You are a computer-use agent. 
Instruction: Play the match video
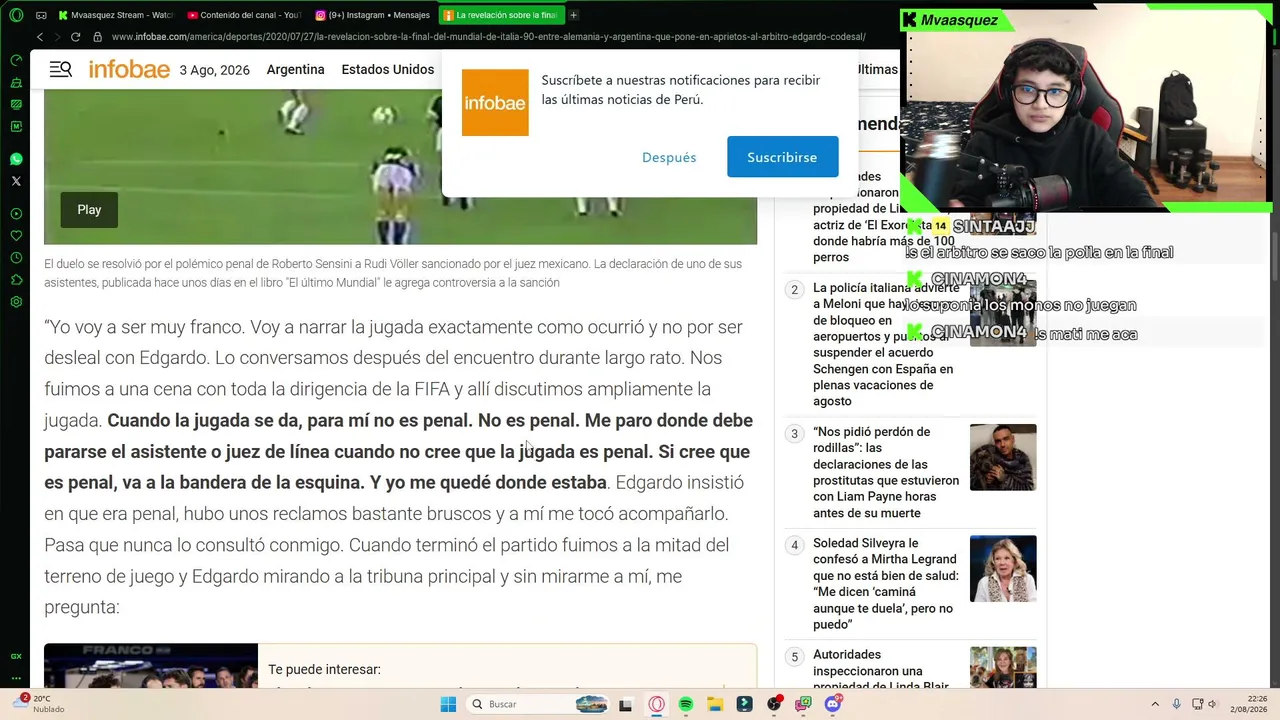point(89,210)
